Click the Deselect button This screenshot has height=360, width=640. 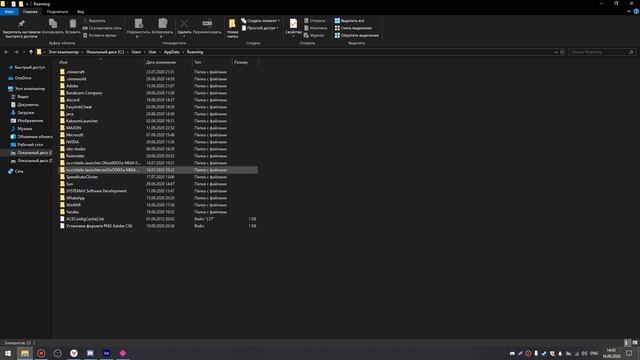[x=353, y=28]
